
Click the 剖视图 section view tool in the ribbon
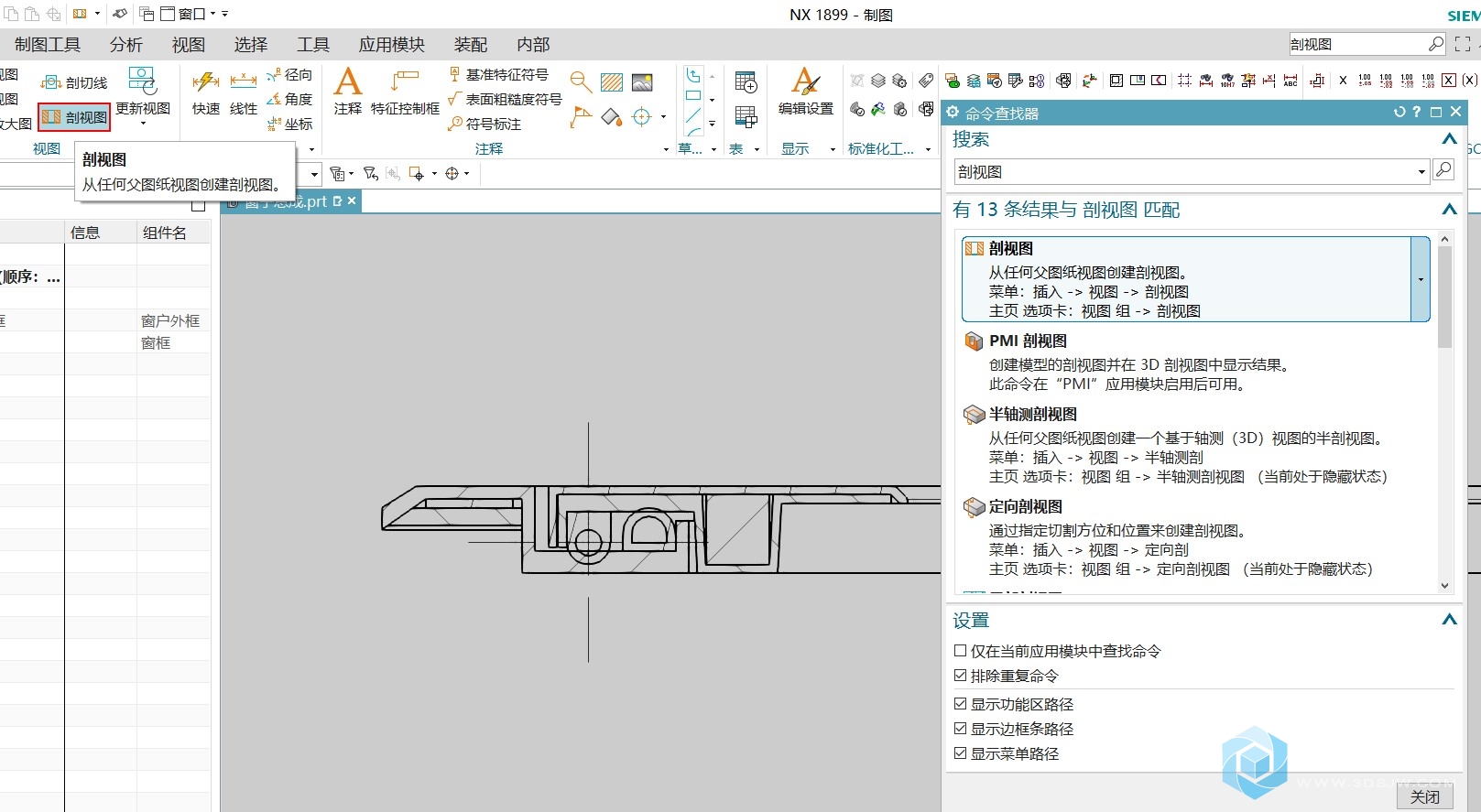coord(74,117)
